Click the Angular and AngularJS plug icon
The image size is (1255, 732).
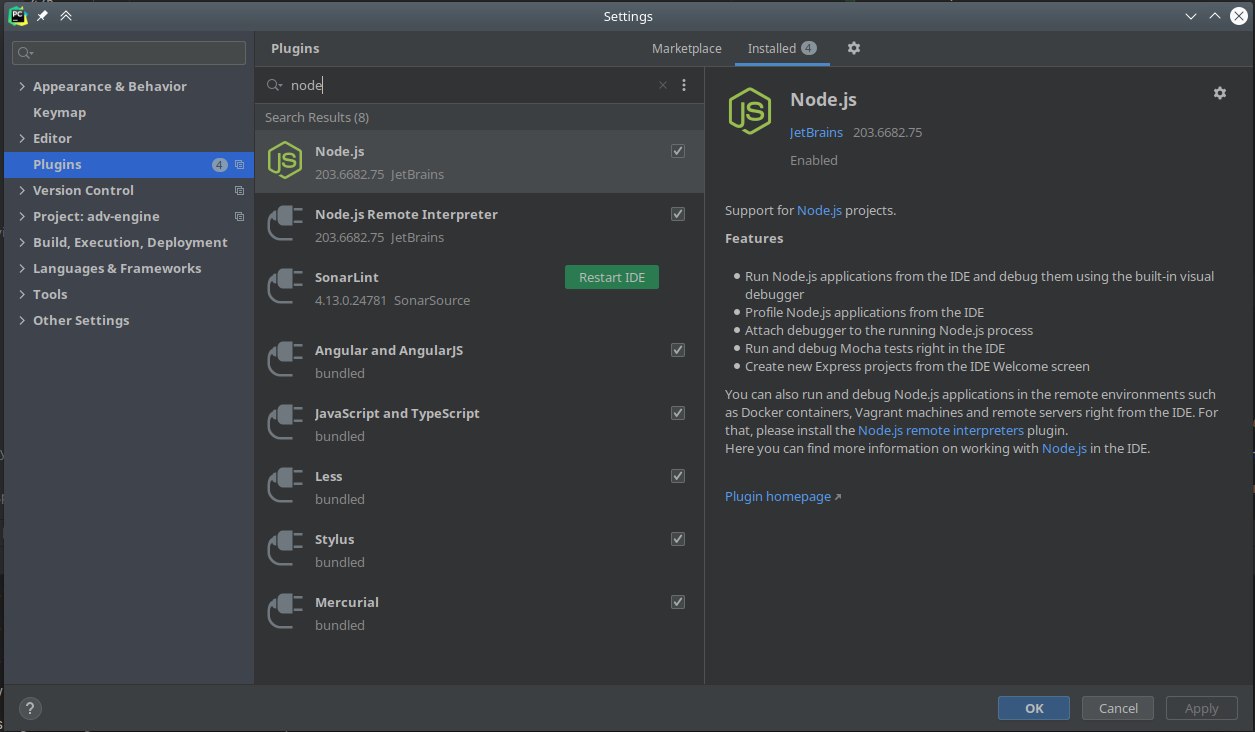coord(285,360)
